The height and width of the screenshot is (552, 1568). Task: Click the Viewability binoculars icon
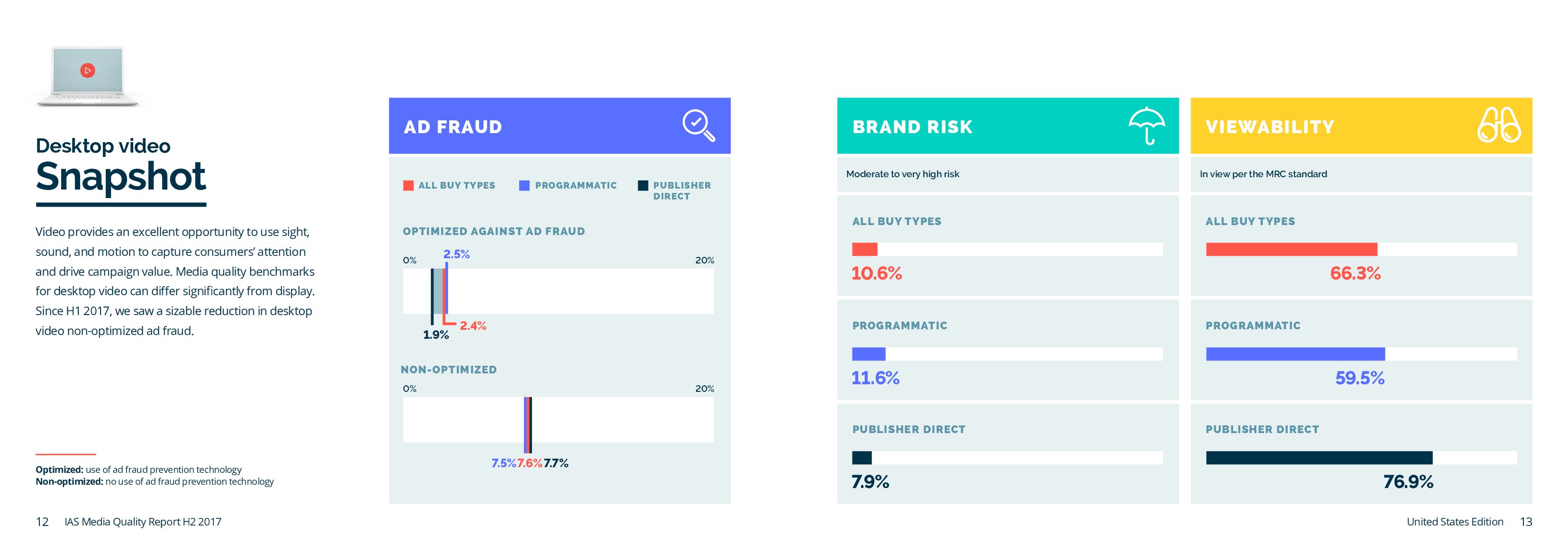(x=1499, y=126)
